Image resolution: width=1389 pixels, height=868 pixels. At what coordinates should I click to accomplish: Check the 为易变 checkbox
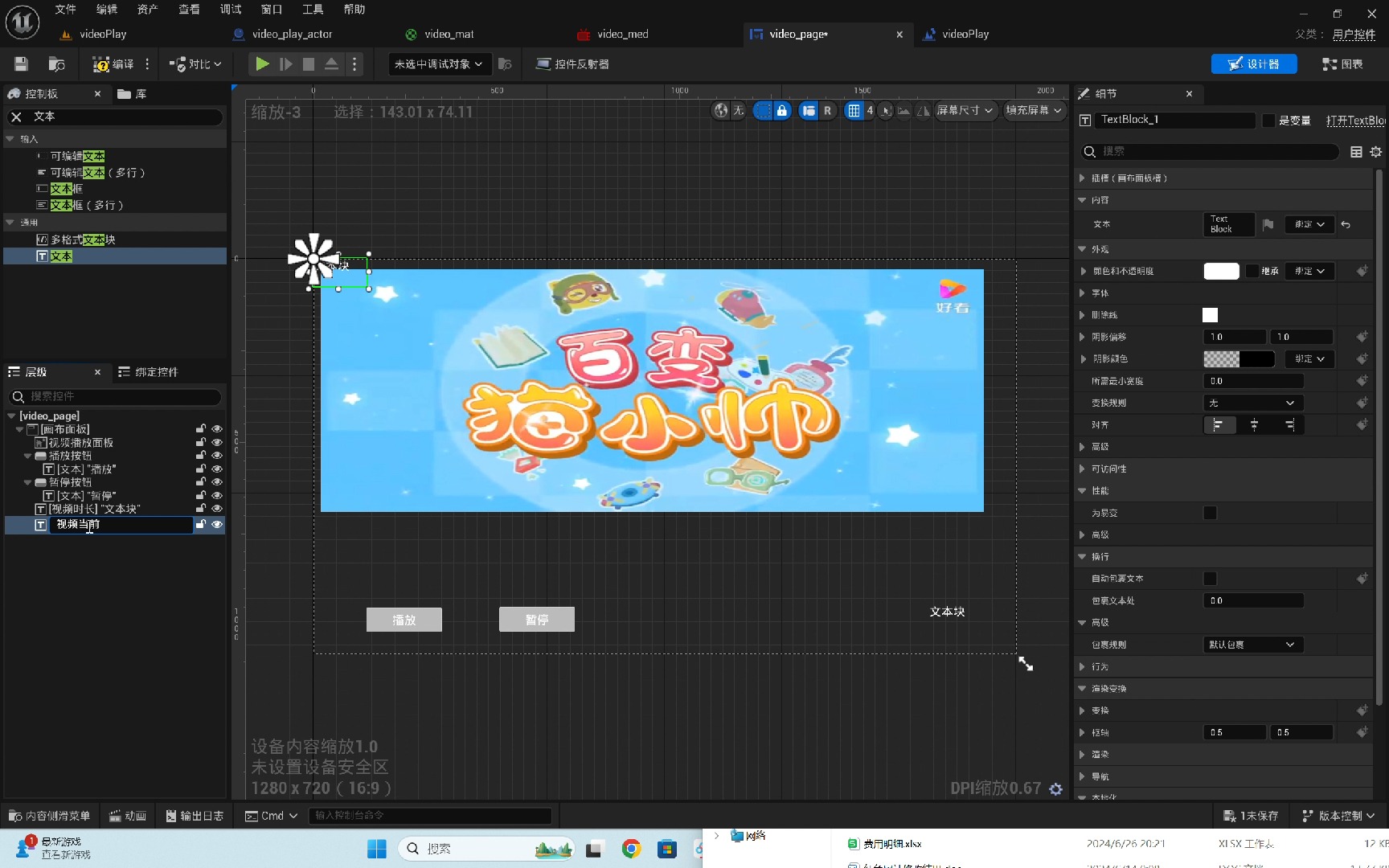pos(1210,514)
